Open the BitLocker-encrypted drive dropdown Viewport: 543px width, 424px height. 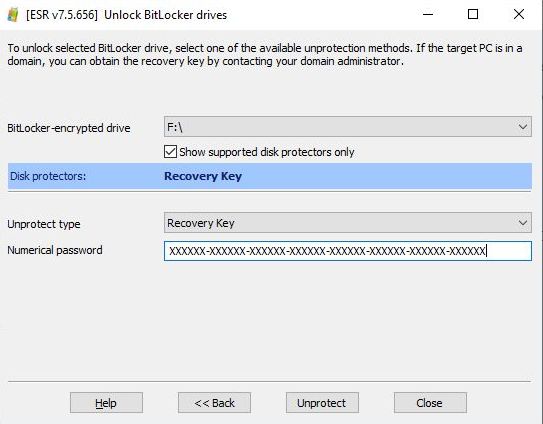[x=348, y=127]
